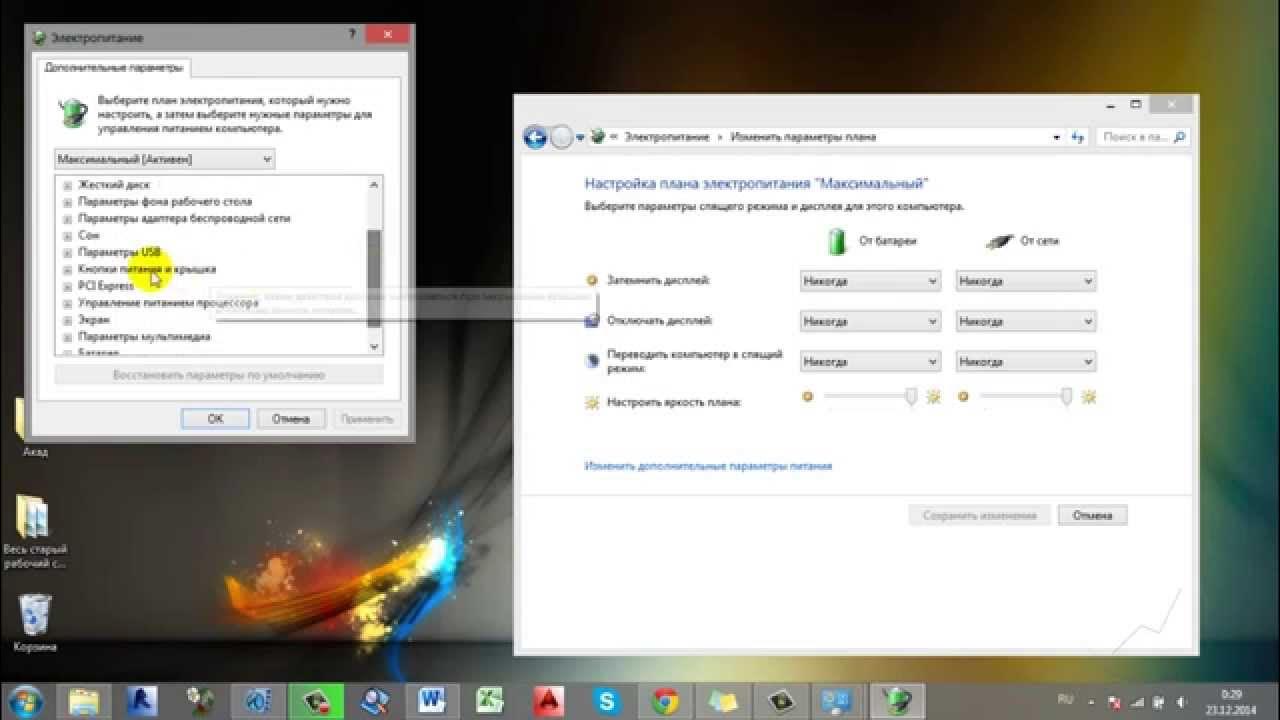Viewport: 1280px width, 720px height.
Task: Open sleep mode battery dropdown
Action: point(871,362)
